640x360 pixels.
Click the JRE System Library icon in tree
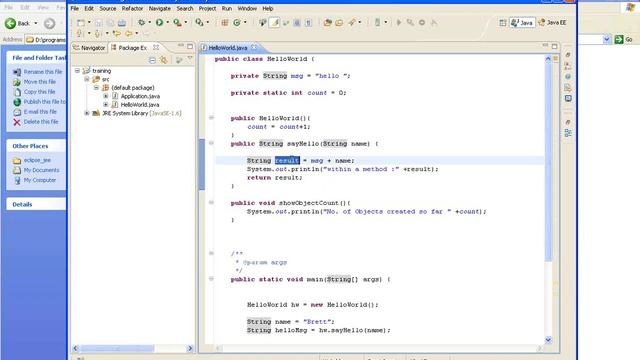click(x=96, y=113)
